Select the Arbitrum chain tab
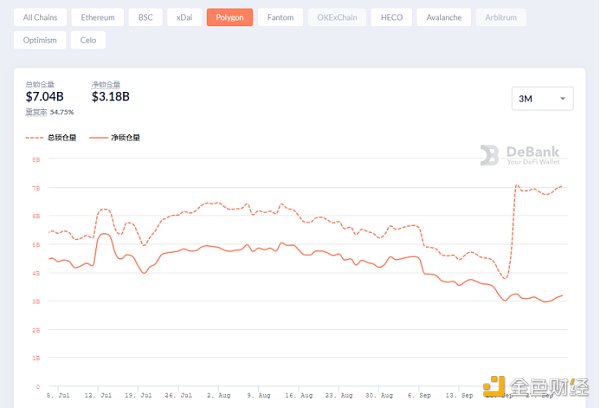Screen dimensions: 600x408 pos(499,17)
